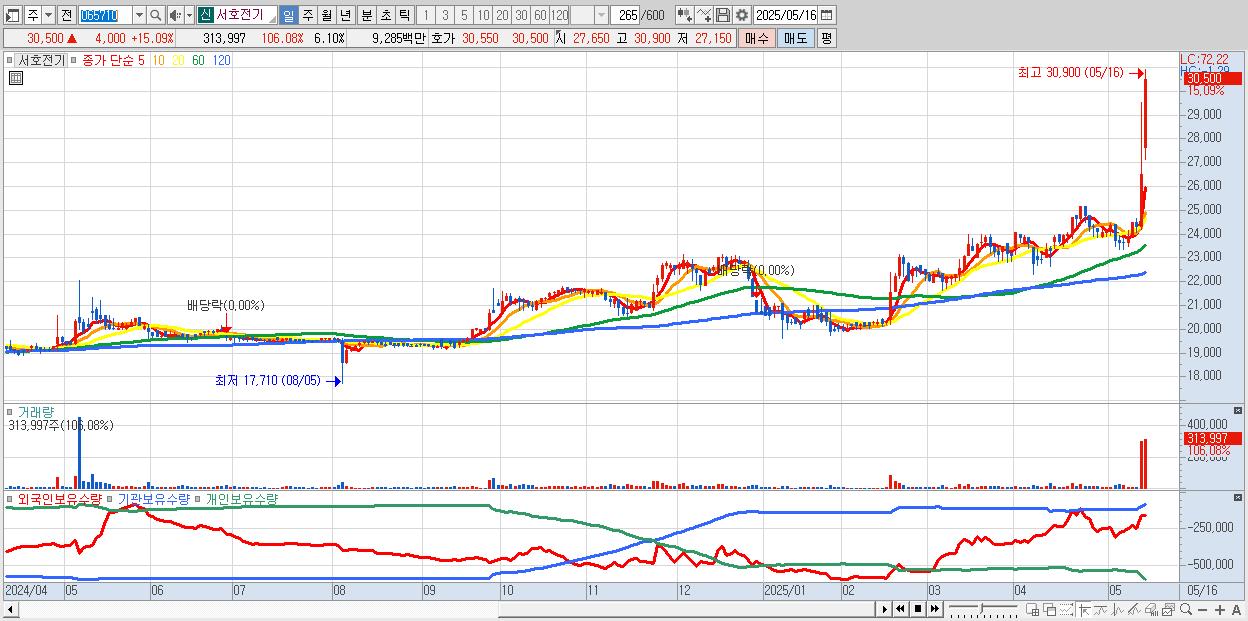The width and height of the screenshot is (1248, 621).
Task: Click the bottom magnifier zoom icon
Action: [x=1186, y=609]
